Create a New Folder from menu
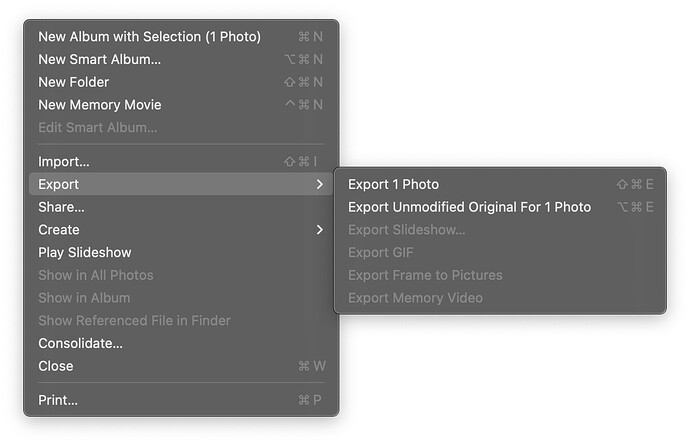 [x=73, y=82]
